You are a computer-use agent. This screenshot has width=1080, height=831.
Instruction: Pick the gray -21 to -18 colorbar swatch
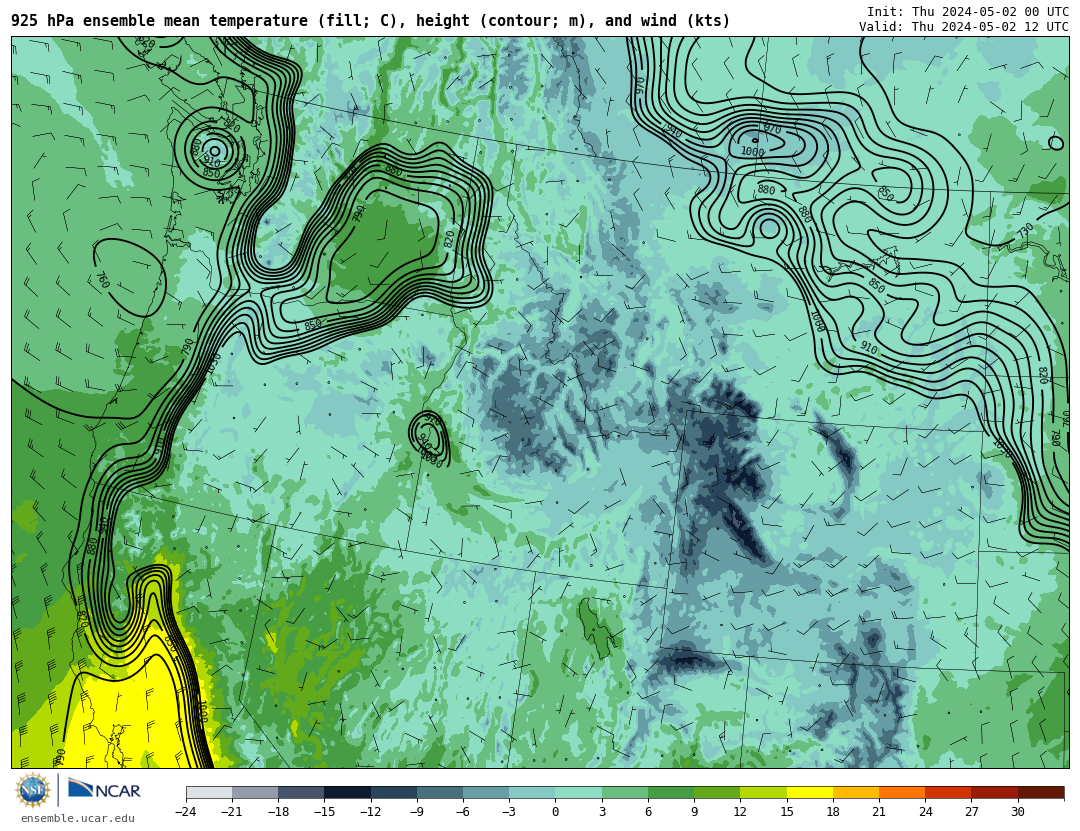point(256,793)
